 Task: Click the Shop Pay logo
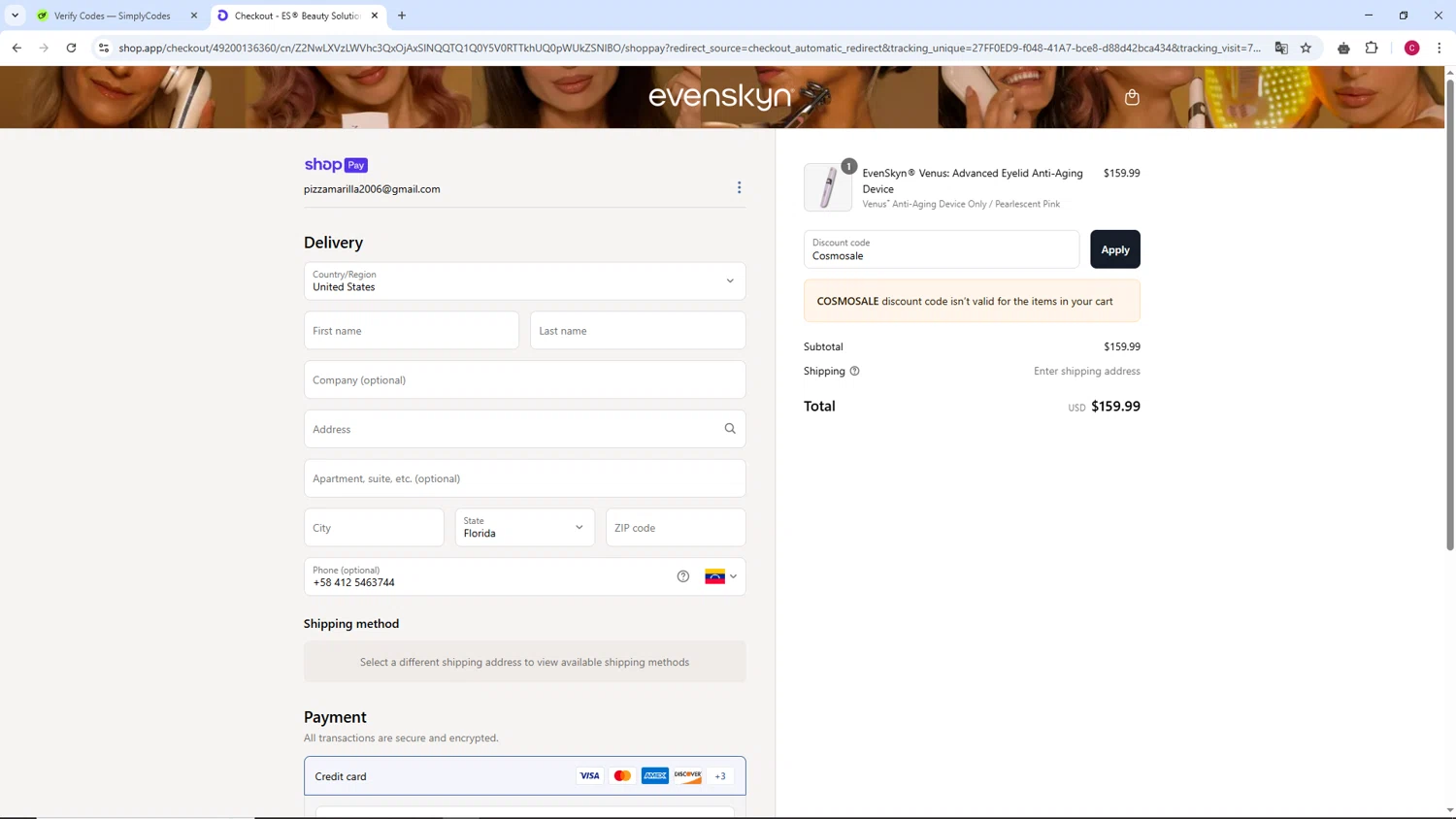click(x=336, y=165)
